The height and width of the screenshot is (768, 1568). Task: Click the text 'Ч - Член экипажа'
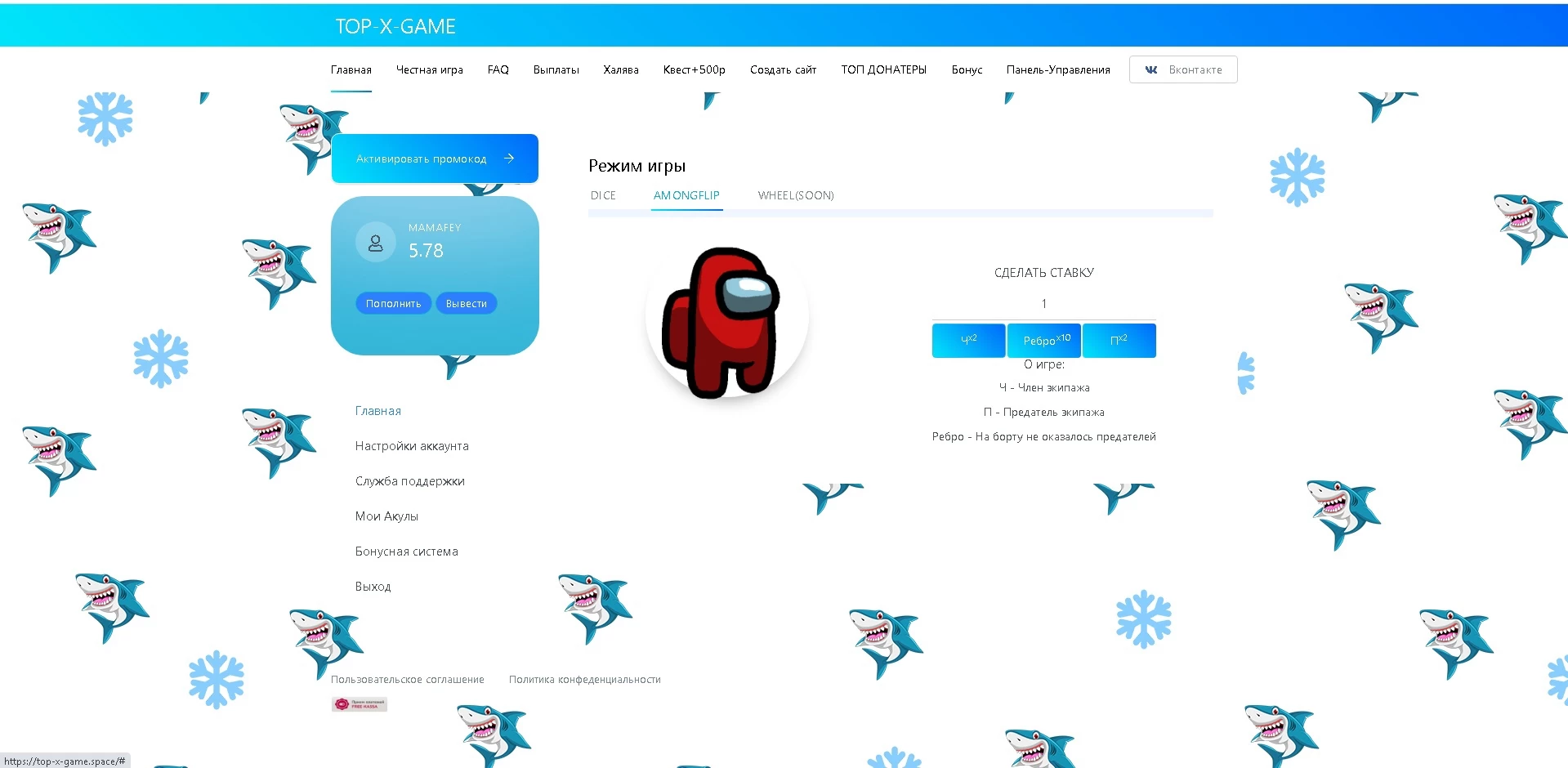(x=1044, y=388)
